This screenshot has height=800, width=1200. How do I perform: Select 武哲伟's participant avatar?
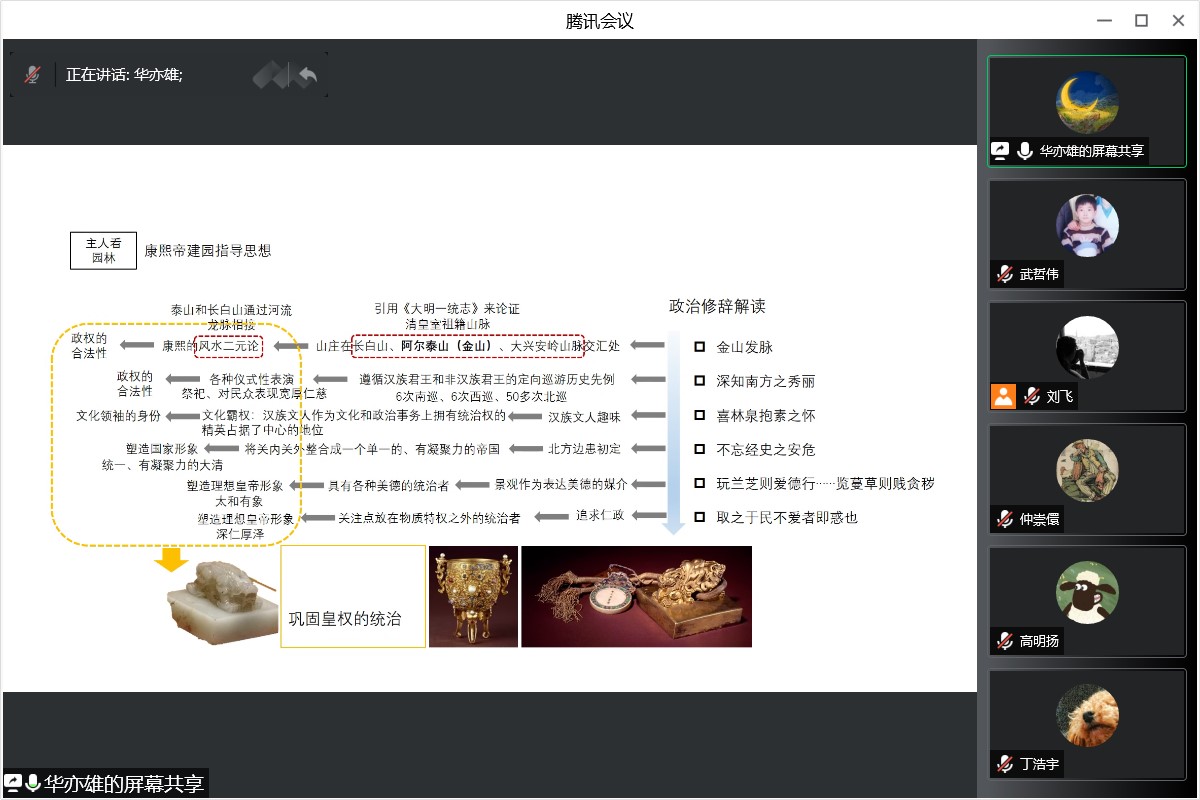[1087, 226]
